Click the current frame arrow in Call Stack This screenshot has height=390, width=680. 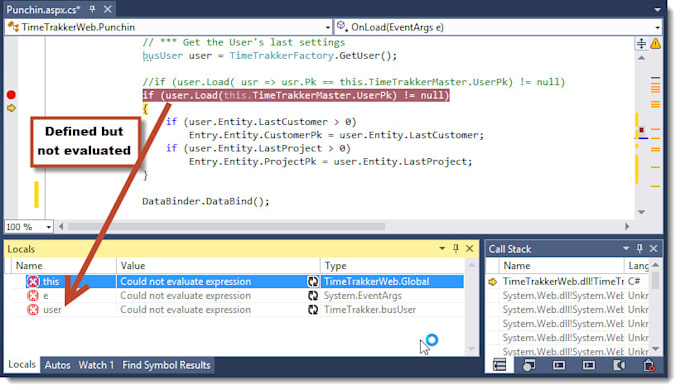pos(493,282)
